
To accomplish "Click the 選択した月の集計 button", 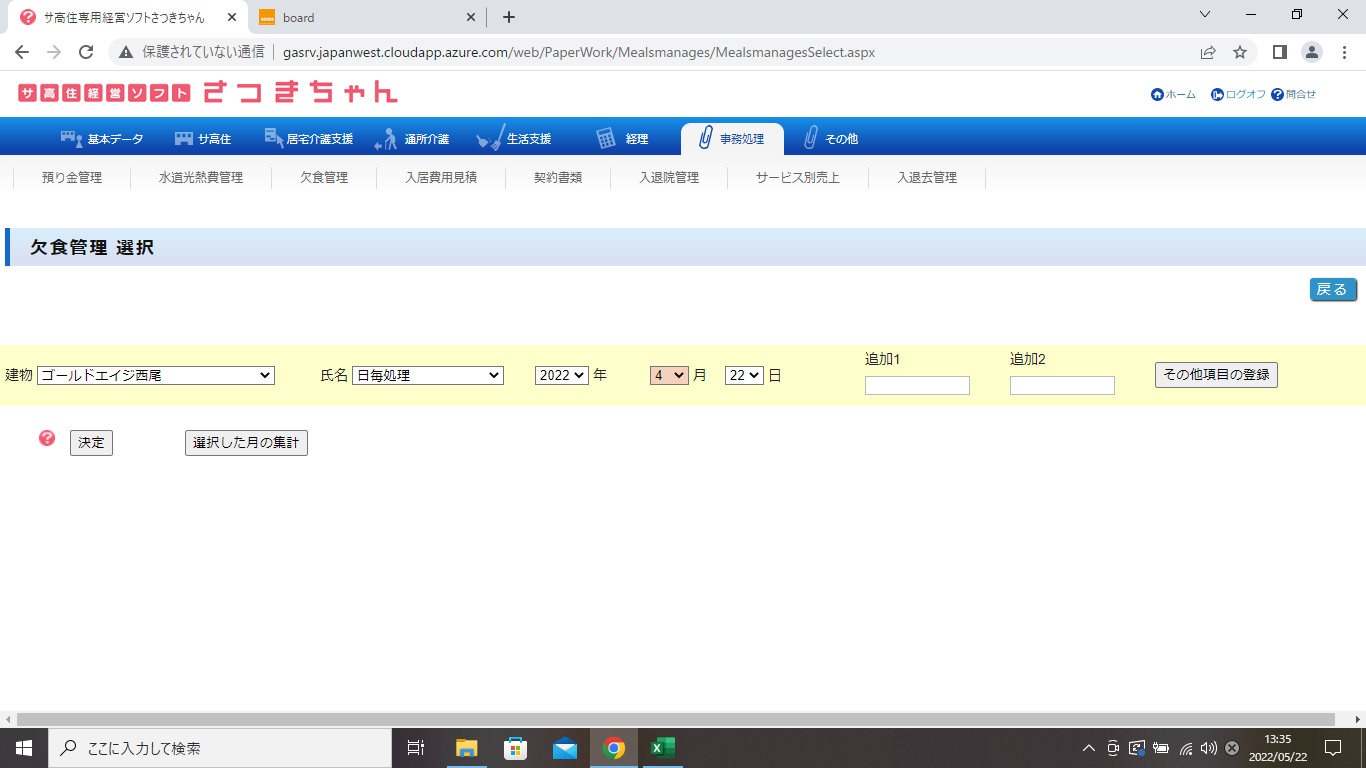I will pos(246,443).
